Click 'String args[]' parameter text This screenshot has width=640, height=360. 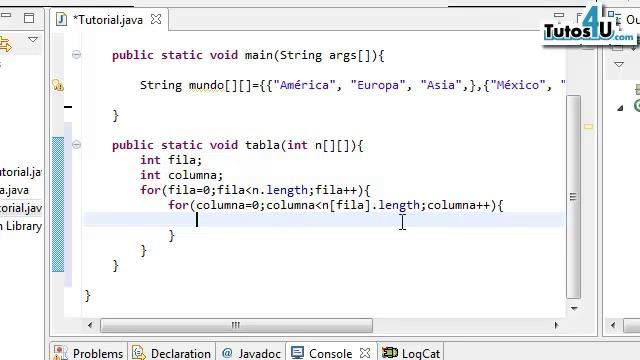pos(325,55)
